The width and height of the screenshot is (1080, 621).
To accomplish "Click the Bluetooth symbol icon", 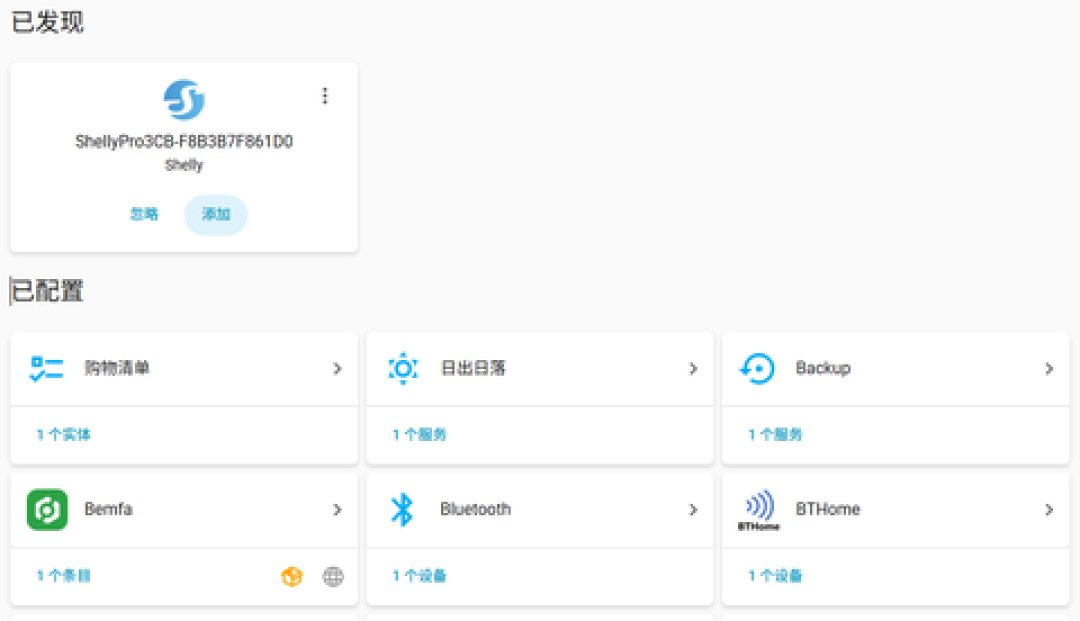I will (402, 509).
